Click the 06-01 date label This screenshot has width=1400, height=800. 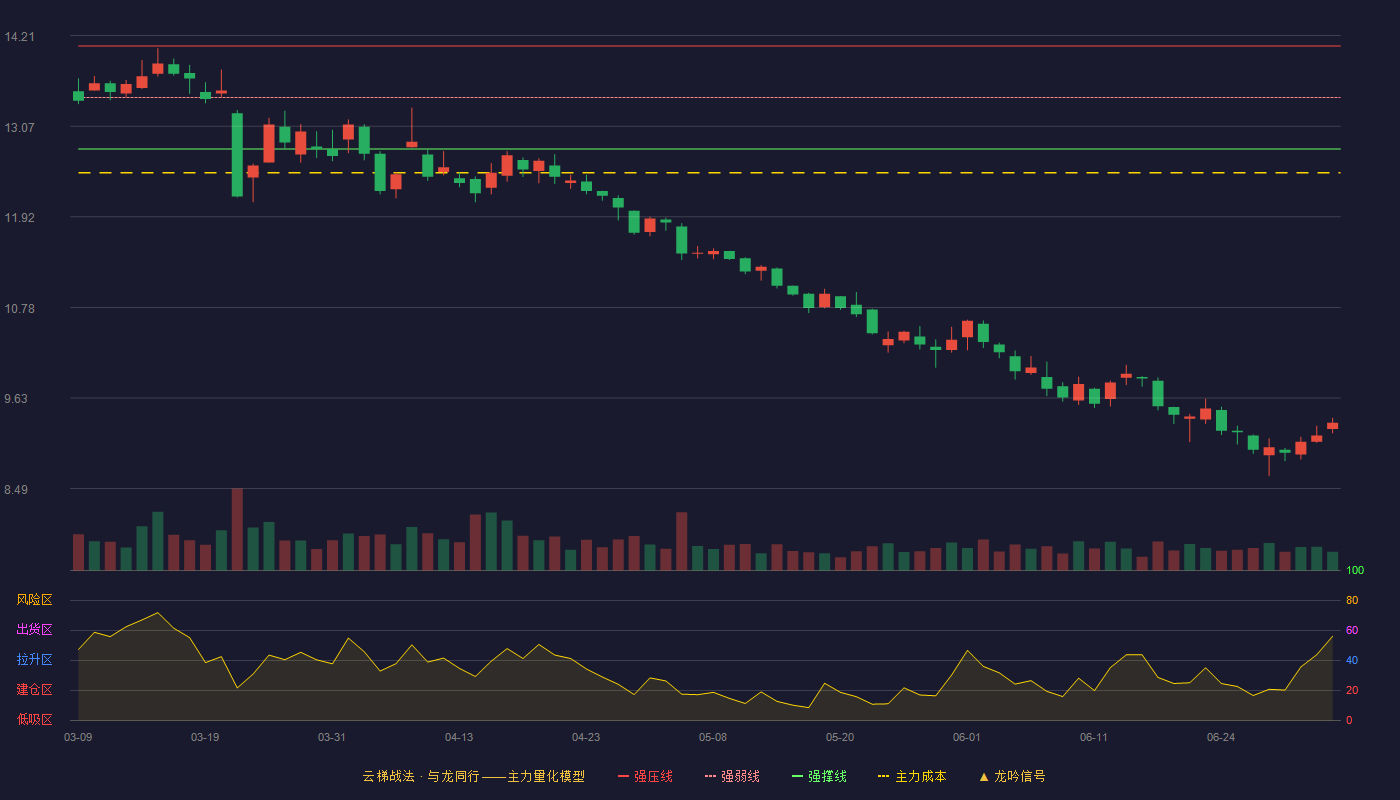coord(967,737)
